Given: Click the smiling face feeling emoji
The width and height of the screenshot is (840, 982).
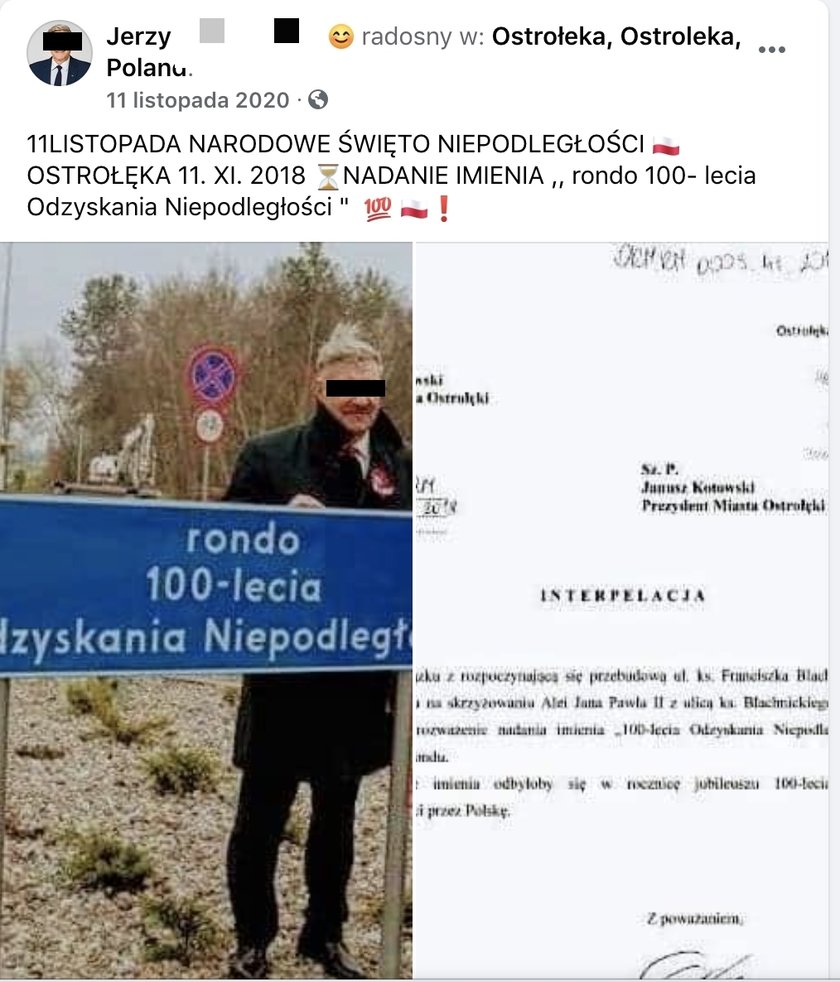Looking at the screenshot, I should pyautogui.click(x=341, y=37).
